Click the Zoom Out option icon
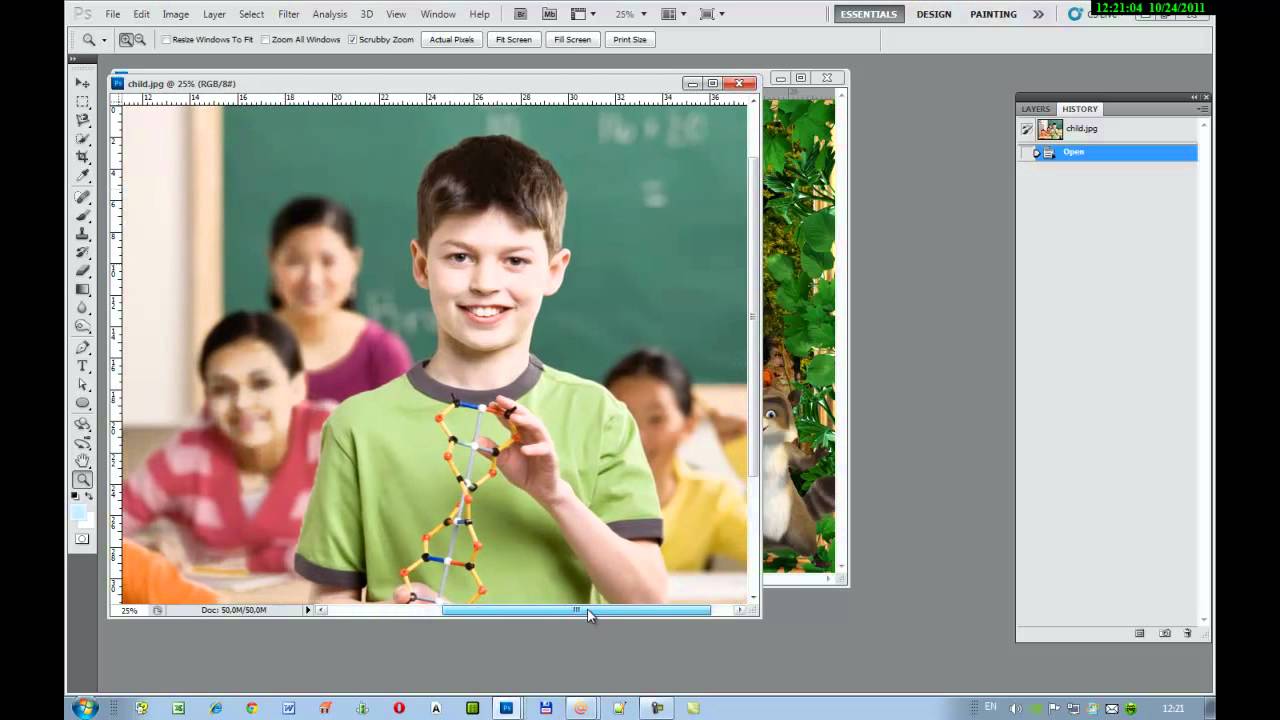 (x=140, y=40)
